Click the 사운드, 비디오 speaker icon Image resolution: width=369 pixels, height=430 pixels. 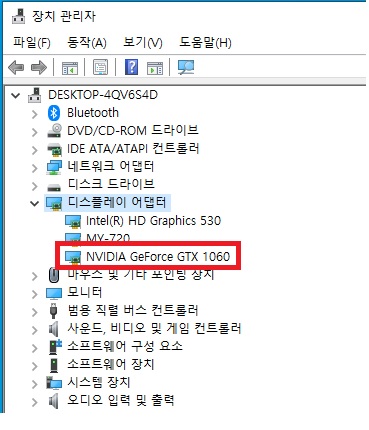pyautogui.click(x=53, y=329)
